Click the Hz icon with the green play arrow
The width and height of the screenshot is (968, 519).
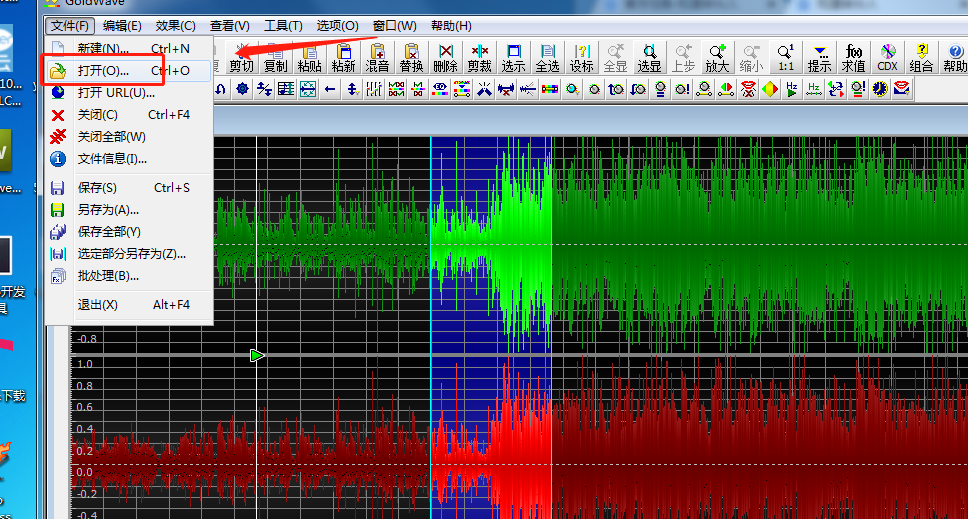pyautogui.click(x=791, y=90)
